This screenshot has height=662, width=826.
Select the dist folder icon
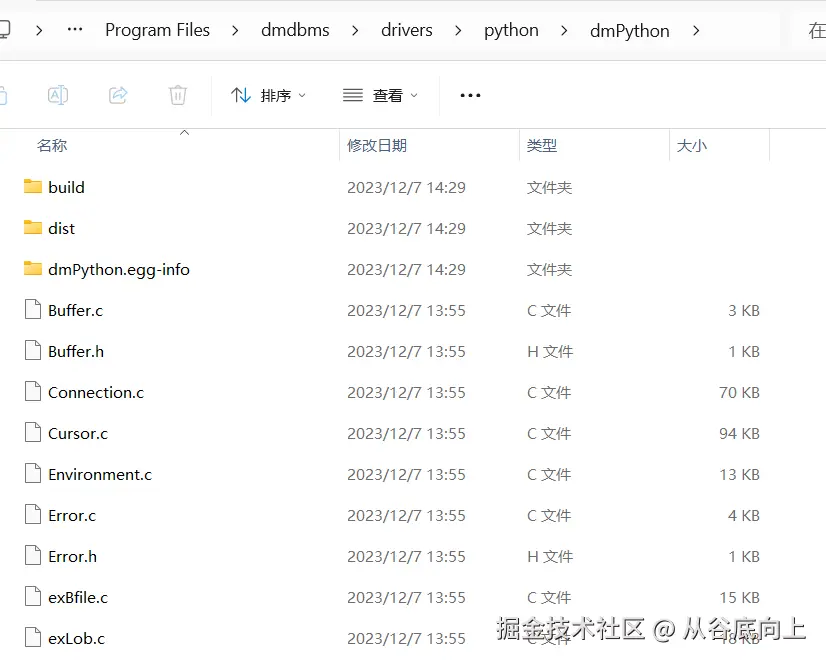(x=33, y=228)
